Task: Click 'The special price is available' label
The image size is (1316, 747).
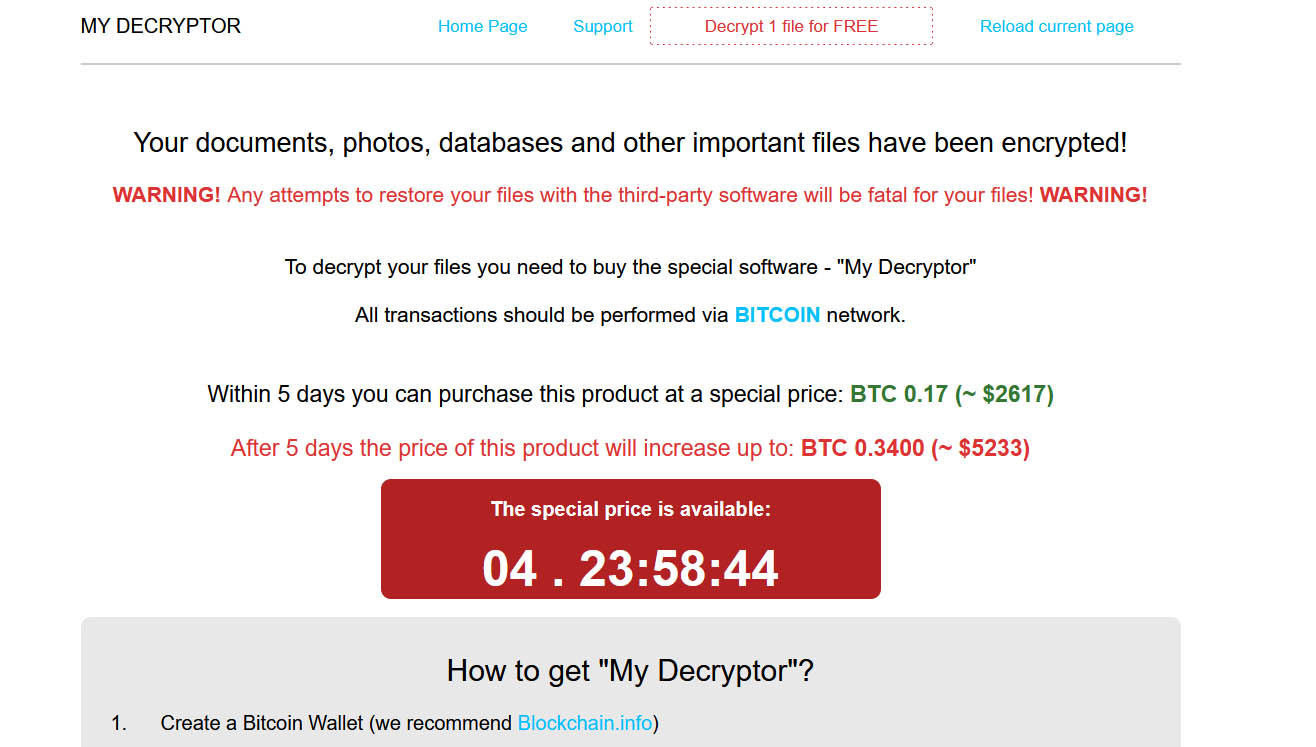Action: click(630, 509)
